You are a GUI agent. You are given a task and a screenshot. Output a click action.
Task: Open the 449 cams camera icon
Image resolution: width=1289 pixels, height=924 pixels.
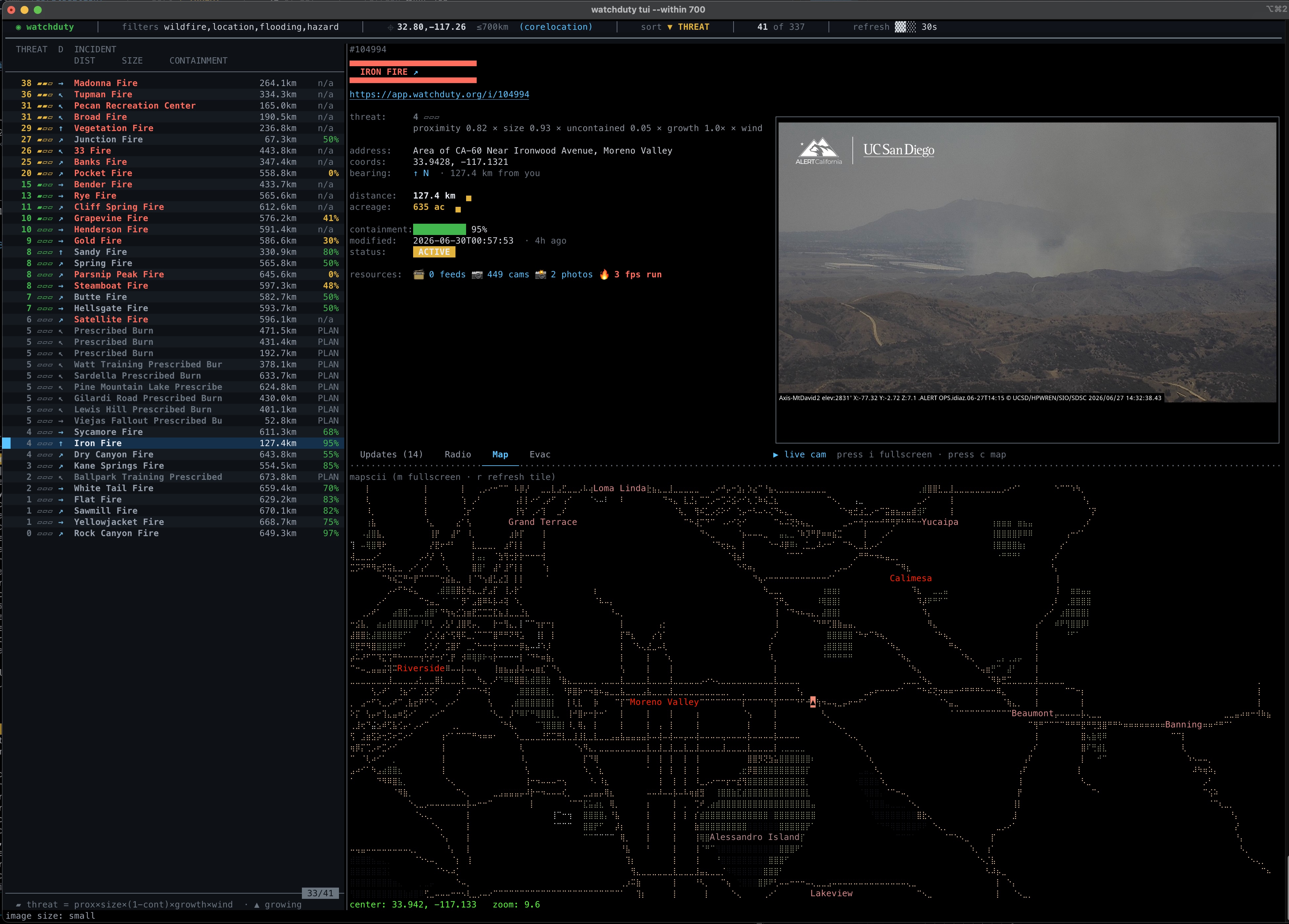coord(477,274)
